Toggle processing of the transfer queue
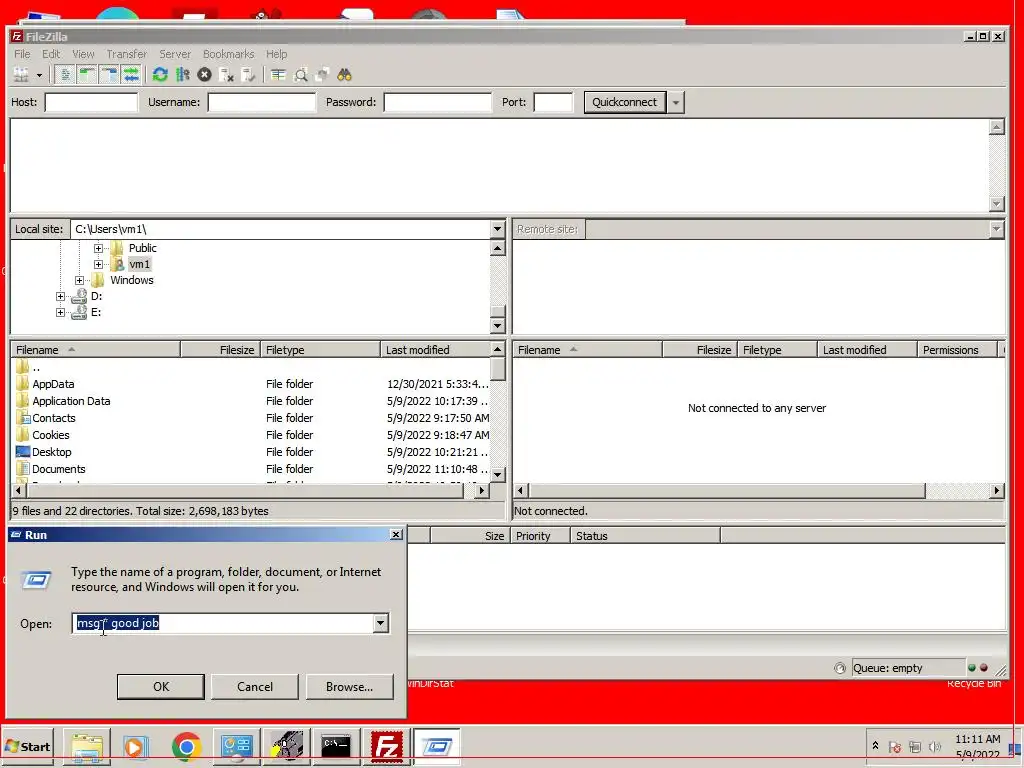1024x768 pixels. click(x=183, y=75)
